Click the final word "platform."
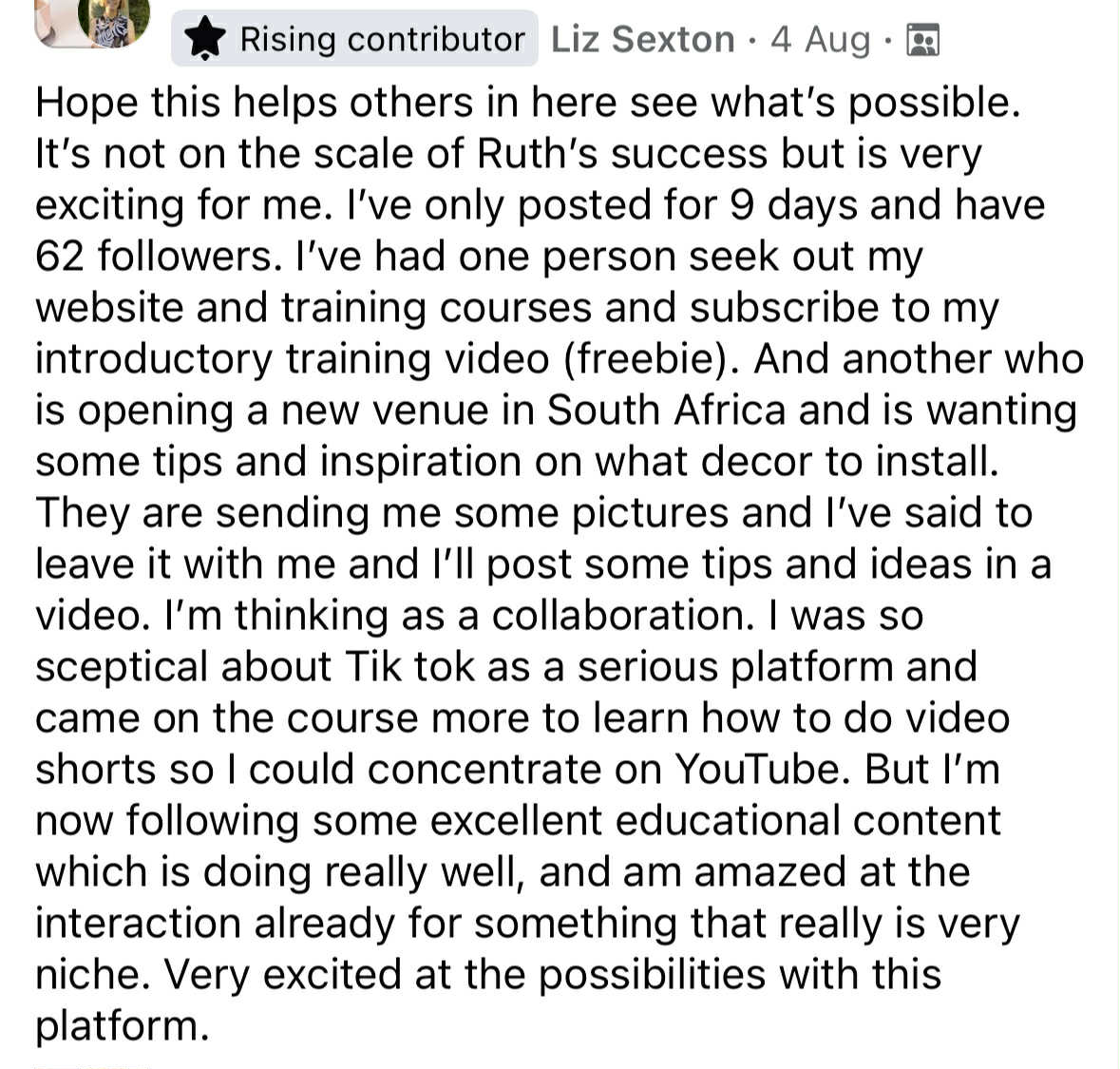Screen dimensions: 1120x1069 pos(122,1026)
